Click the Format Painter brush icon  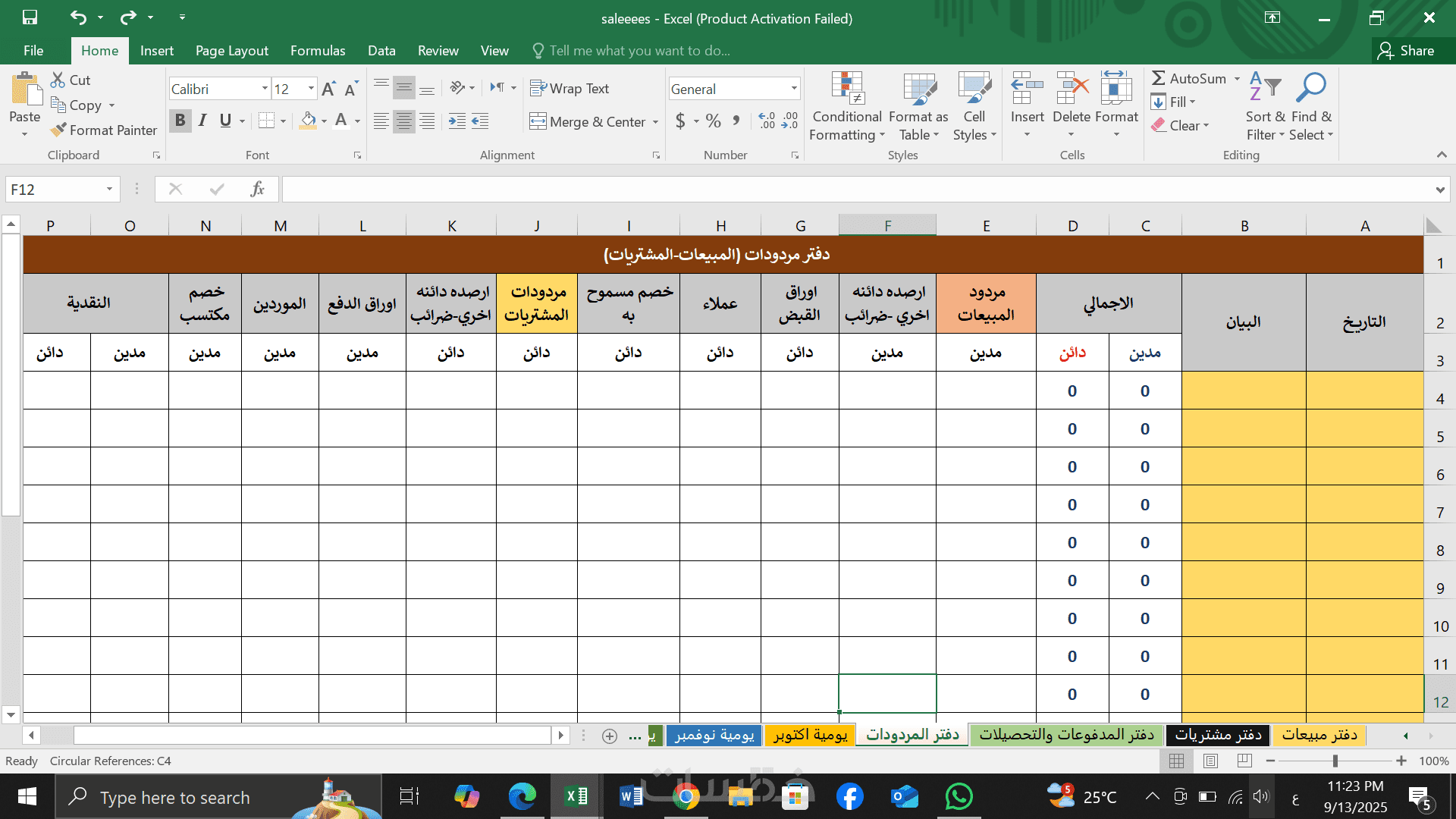(x=58, y=130)
